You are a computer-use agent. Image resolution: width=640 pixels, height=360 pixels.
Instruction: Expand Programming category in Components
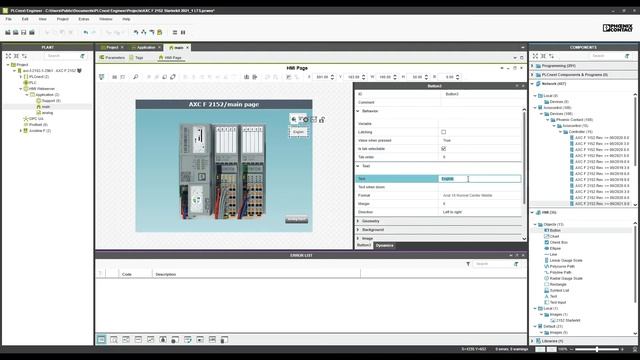532,66
